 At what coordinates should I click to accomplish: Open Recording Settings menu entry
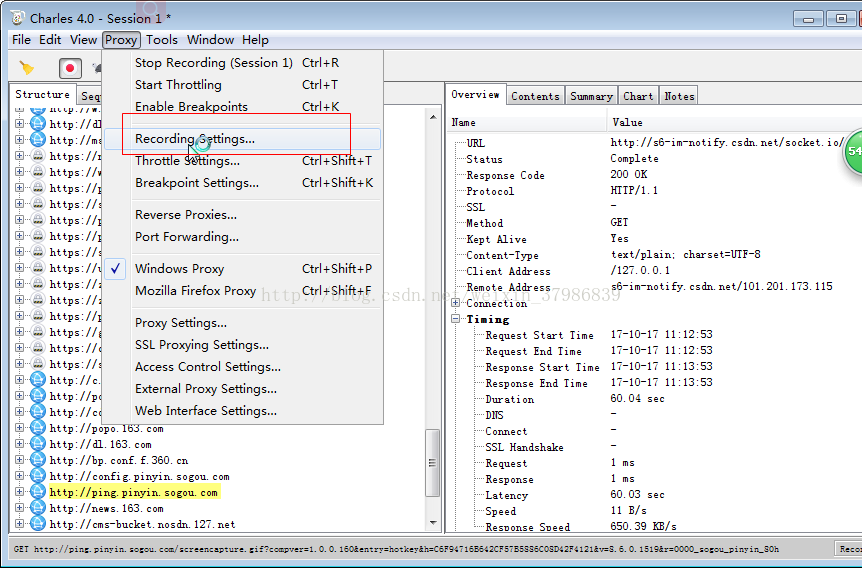(x=242, y=139)
